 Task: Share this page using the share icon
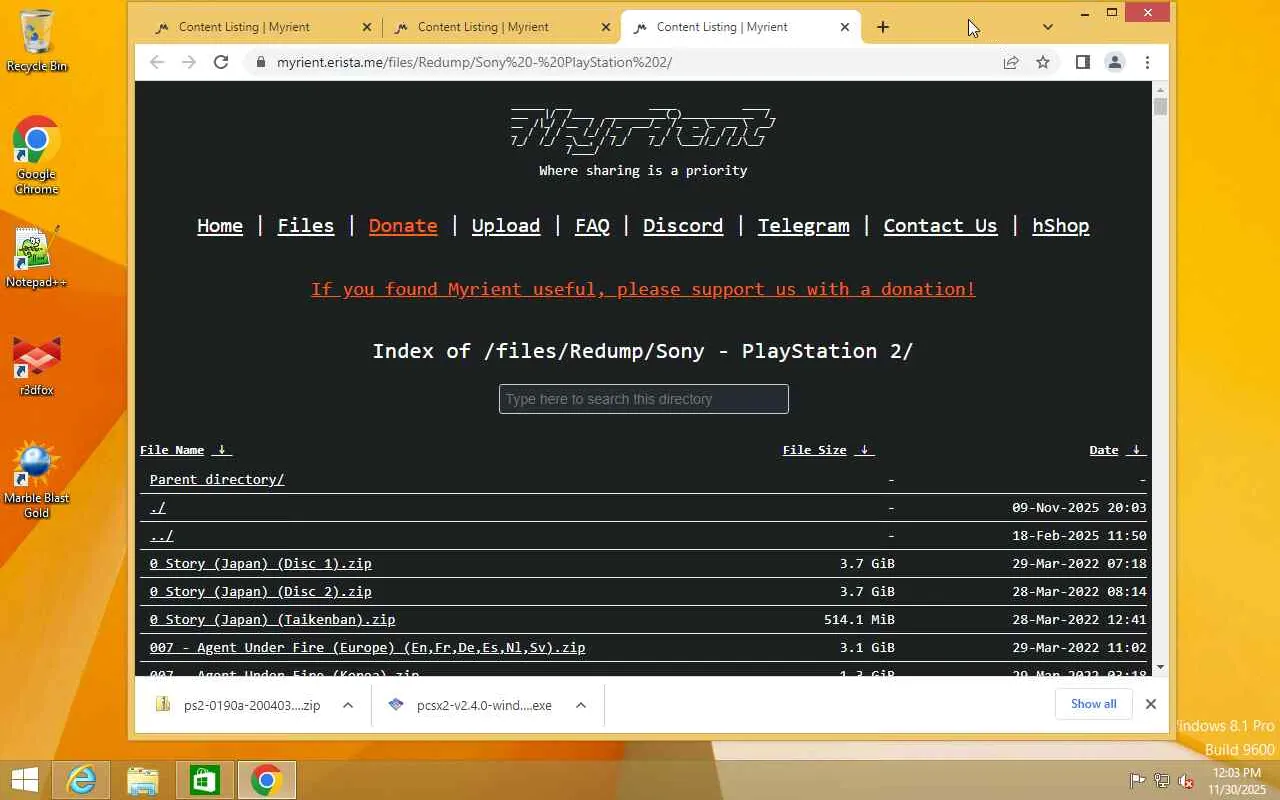[1011, 62]
